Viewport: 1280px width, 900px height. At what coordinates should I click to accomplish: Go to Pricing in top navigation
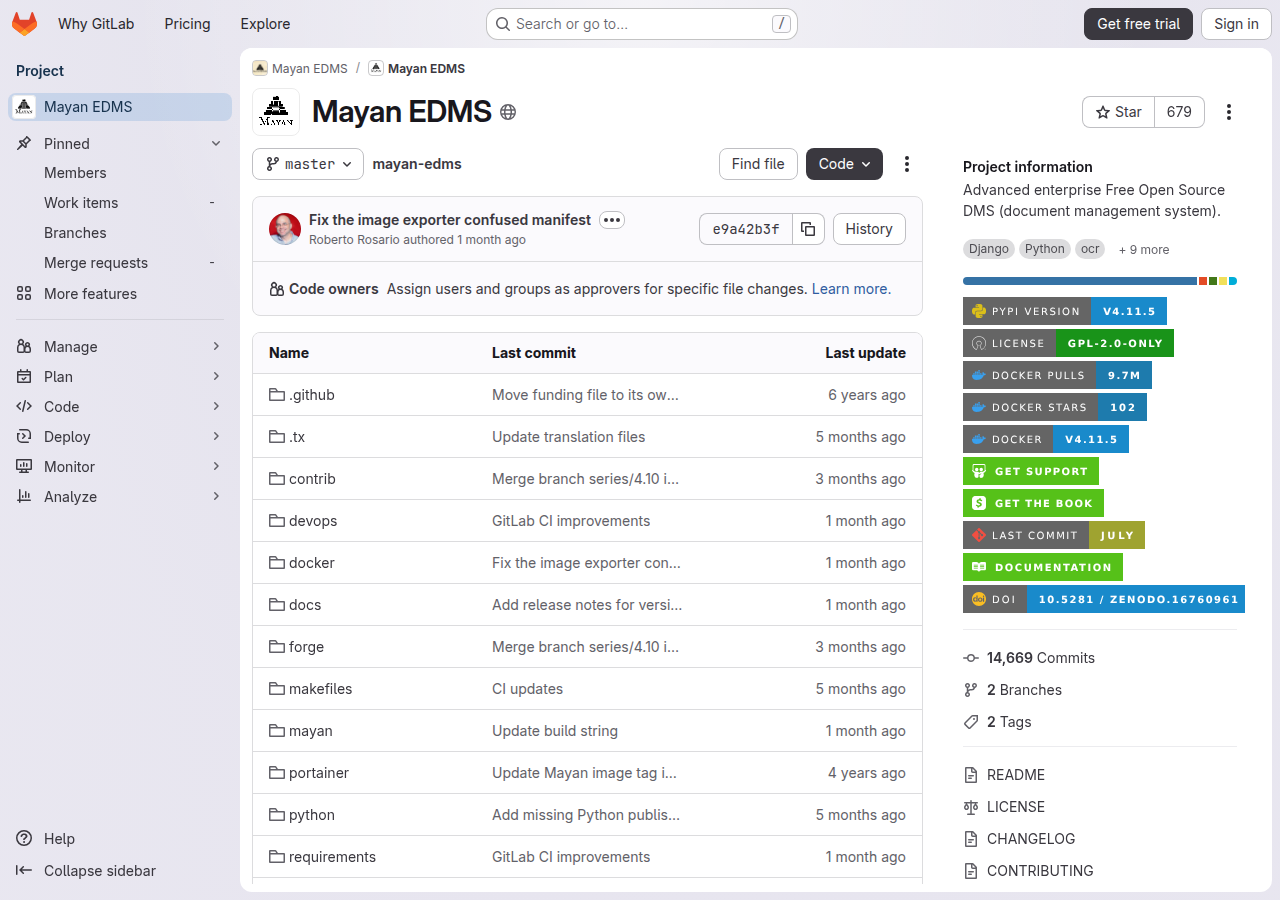pos(187,24)
